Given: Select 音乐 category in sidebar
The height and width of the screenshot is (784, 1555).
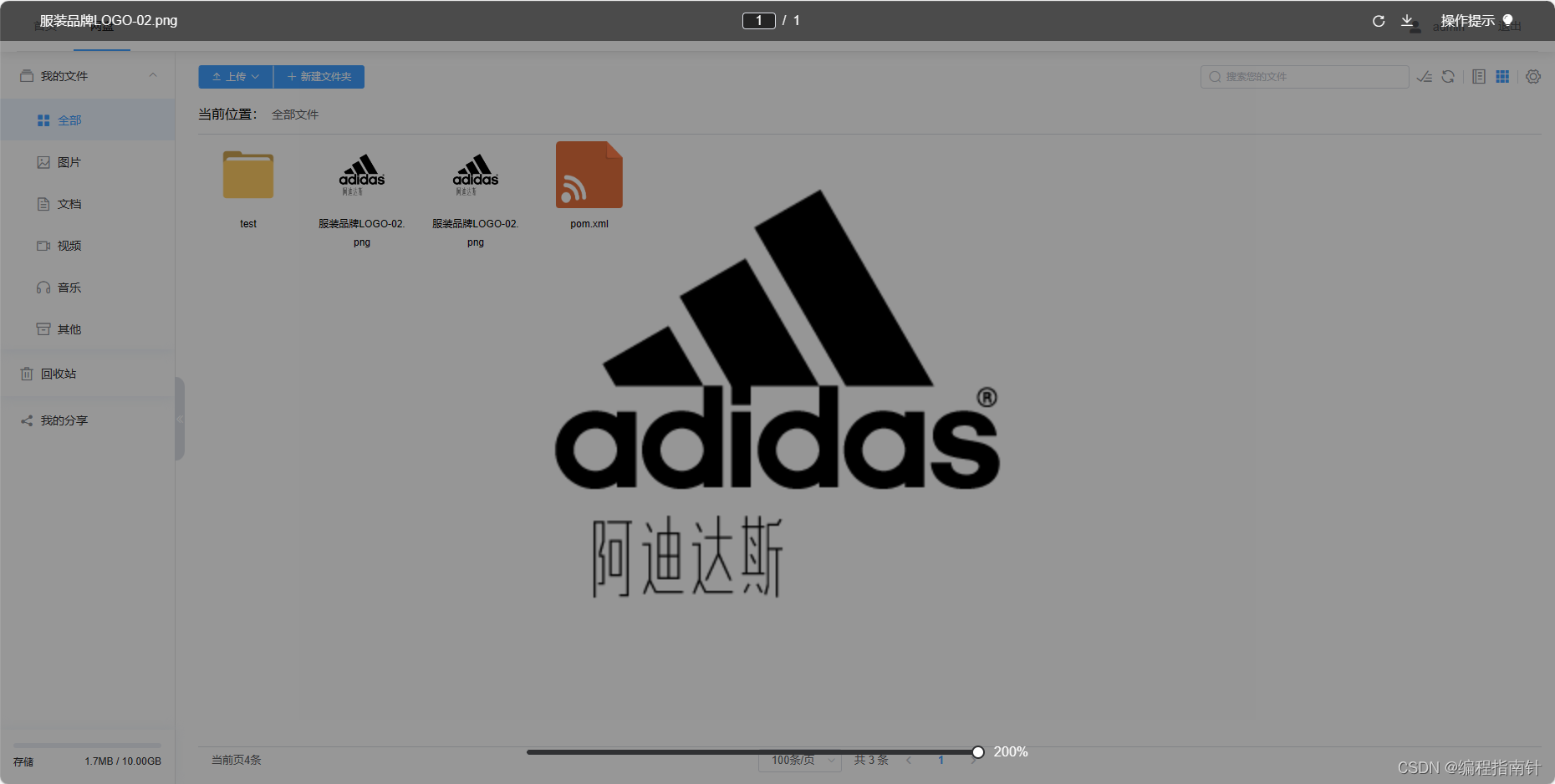Looking at the screenshot, I should pos(87,288).
